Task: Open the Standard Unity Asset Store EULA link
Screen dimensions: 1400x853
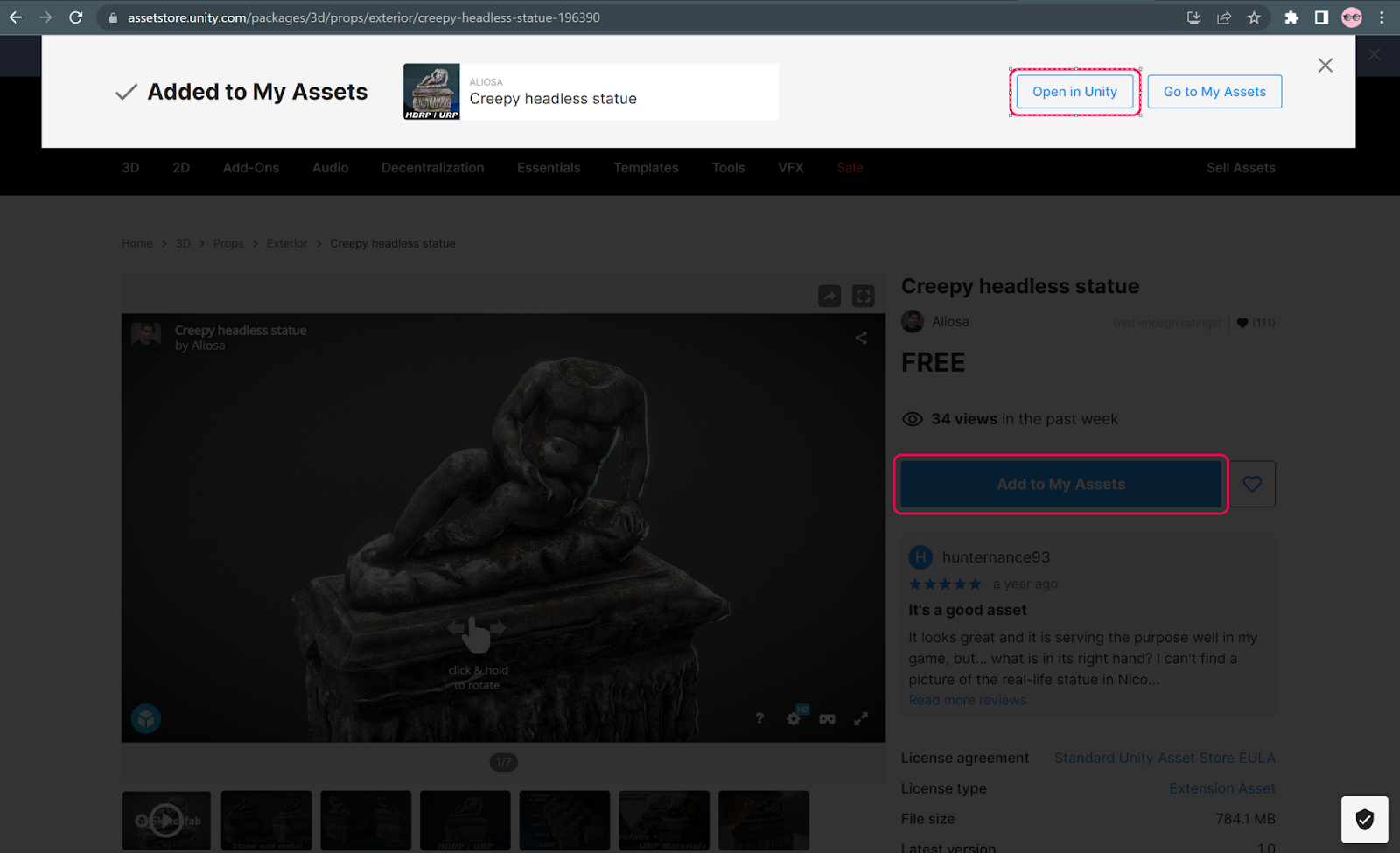Action: [1165, 758]
